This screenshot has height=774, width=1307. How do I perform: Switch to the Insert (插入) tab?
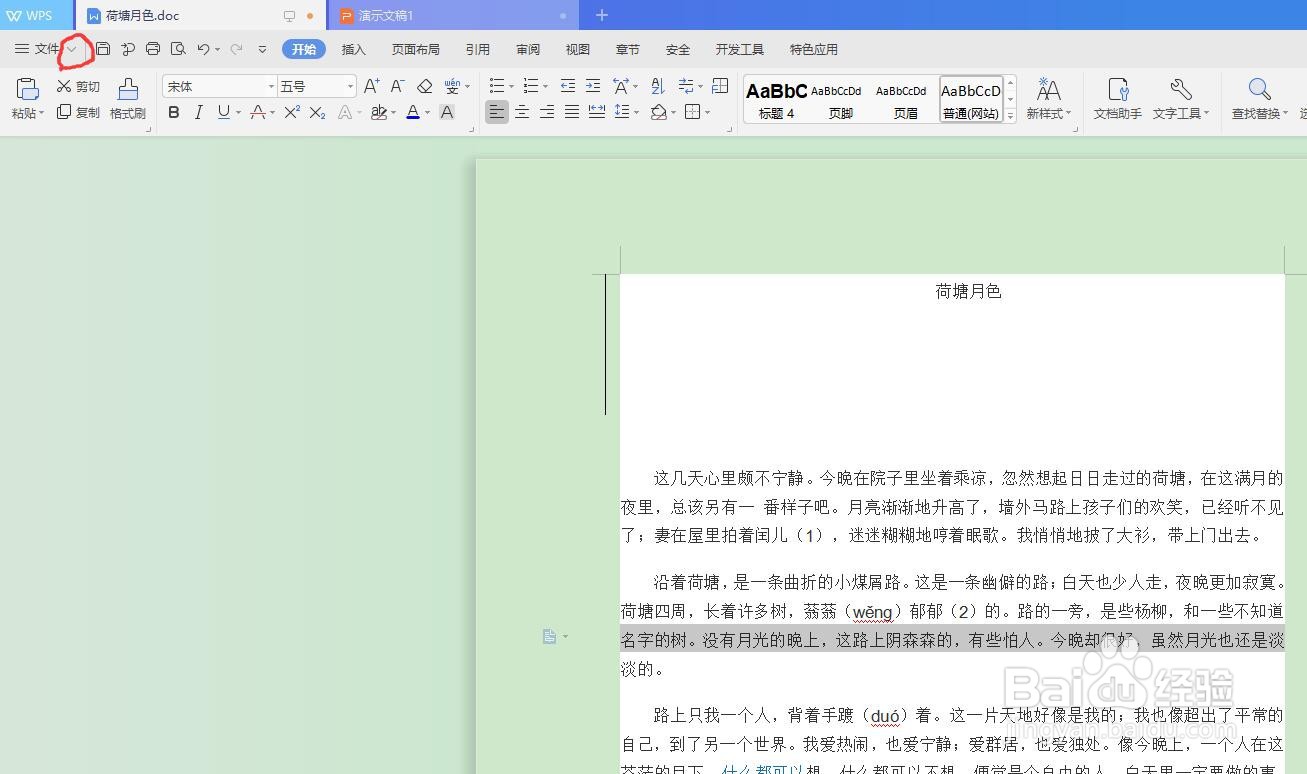point(354,49)
